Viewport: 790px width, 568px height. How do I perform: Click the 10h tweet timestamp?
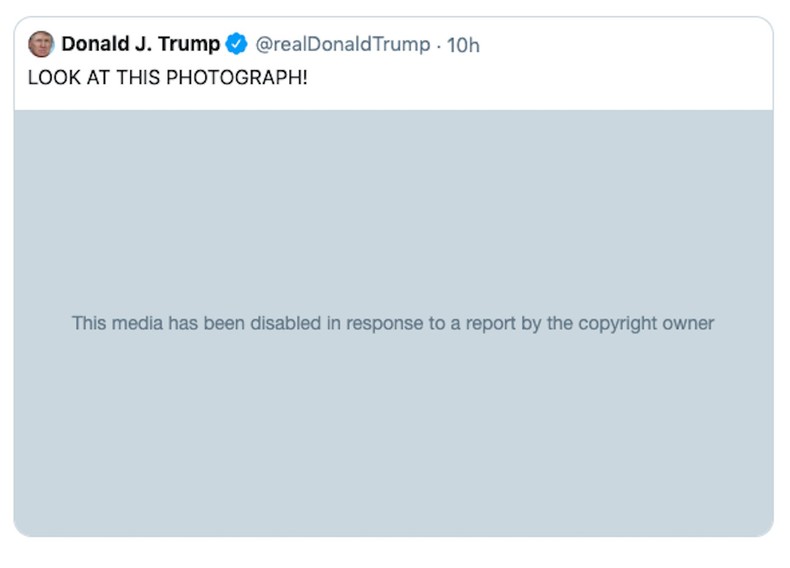[463, 45]
